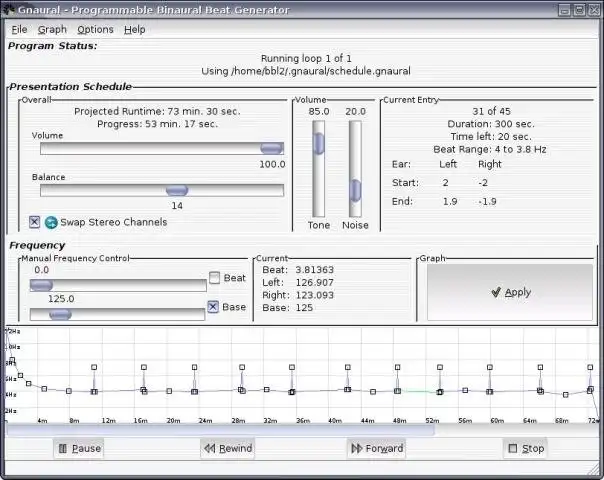The height and width of the screenshot is (480, 604).
Task: Click the 'Base: 125' current value
Action: pyautogui.click(x=287, y=308)
